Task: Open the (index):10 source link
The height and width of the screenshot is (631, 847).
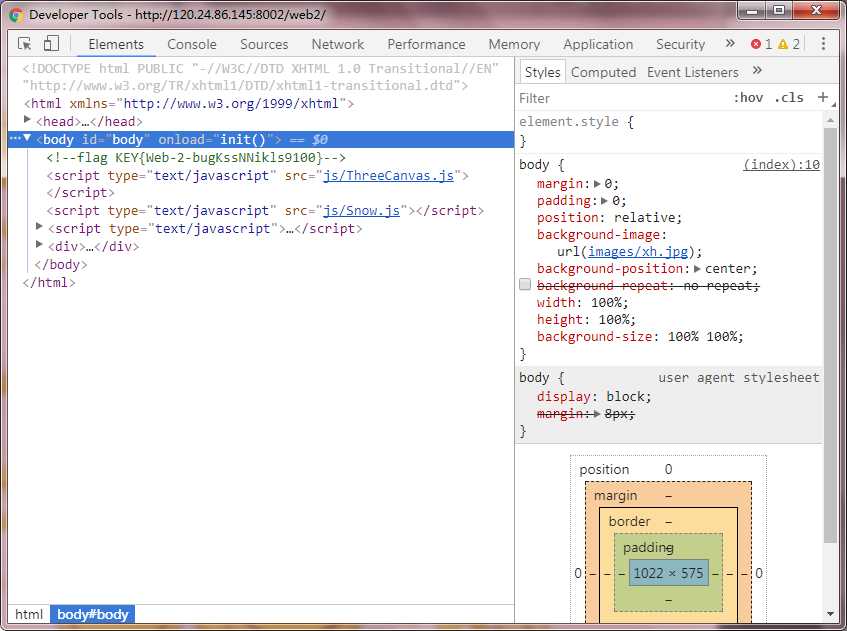Action: point(782,165)
